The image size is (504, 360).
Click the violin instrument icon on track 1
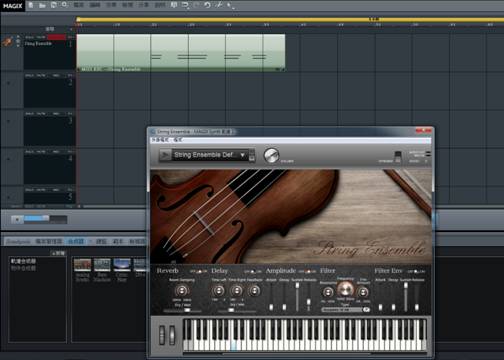click(x=7, y=42)
